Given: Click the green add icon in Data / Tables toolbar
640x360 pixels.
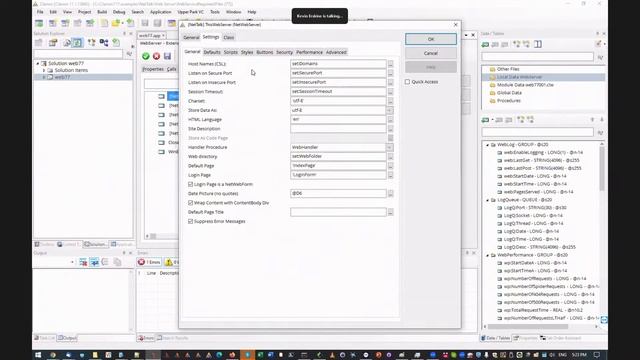Looking at the screenshot, I should [x=485, y=44].
